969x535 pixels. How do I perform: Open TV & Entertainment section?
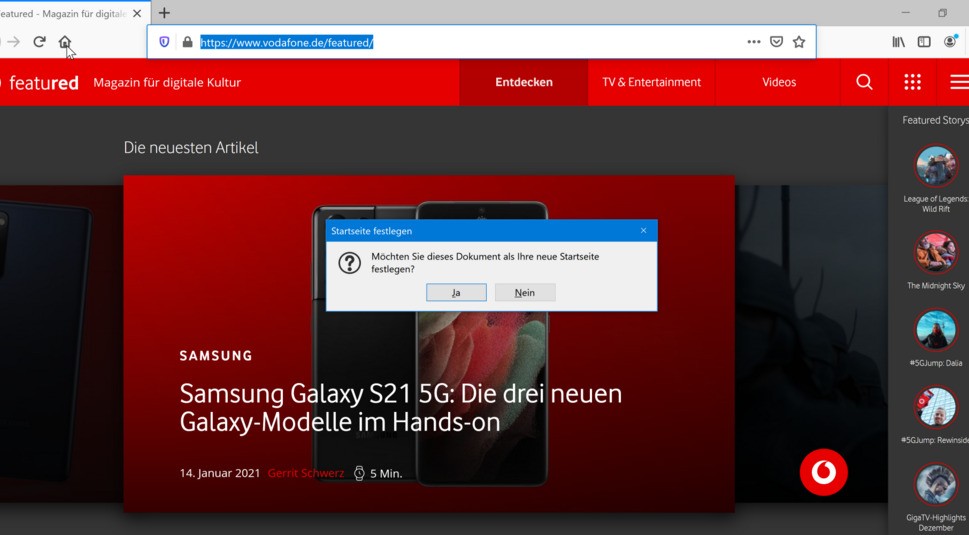pyautogui.click(x=651, y=82)
